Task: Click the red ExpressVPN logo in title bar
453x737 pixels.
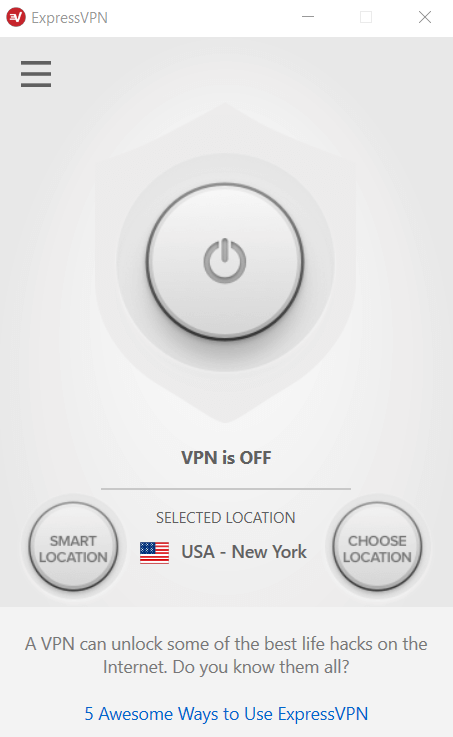Action: point(16,17)
